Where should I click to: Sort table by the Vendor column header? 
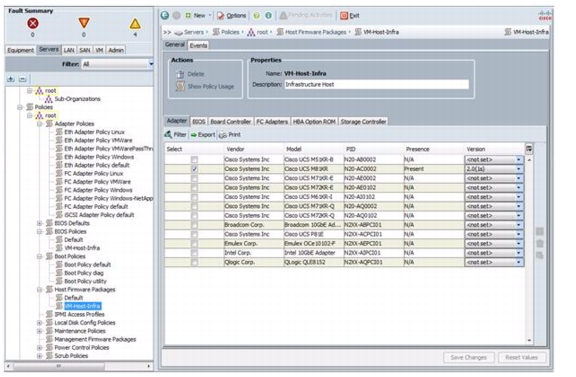coord(235,149)
